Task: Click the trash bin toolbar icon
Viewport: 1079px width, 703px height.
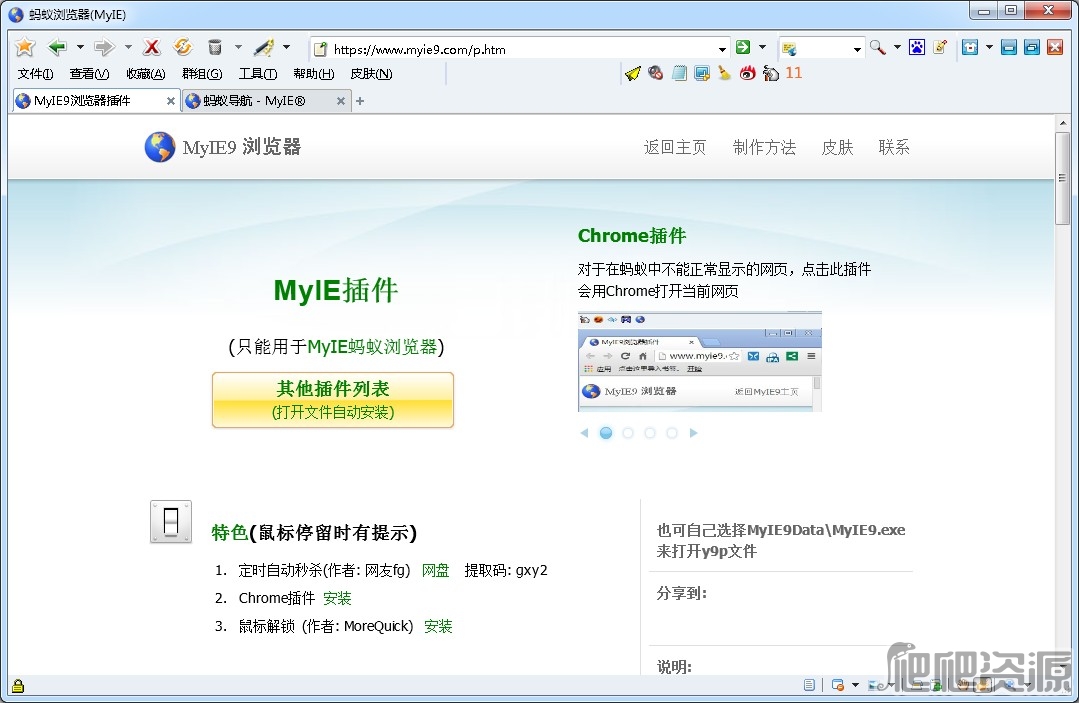Action: click(215, 47)
